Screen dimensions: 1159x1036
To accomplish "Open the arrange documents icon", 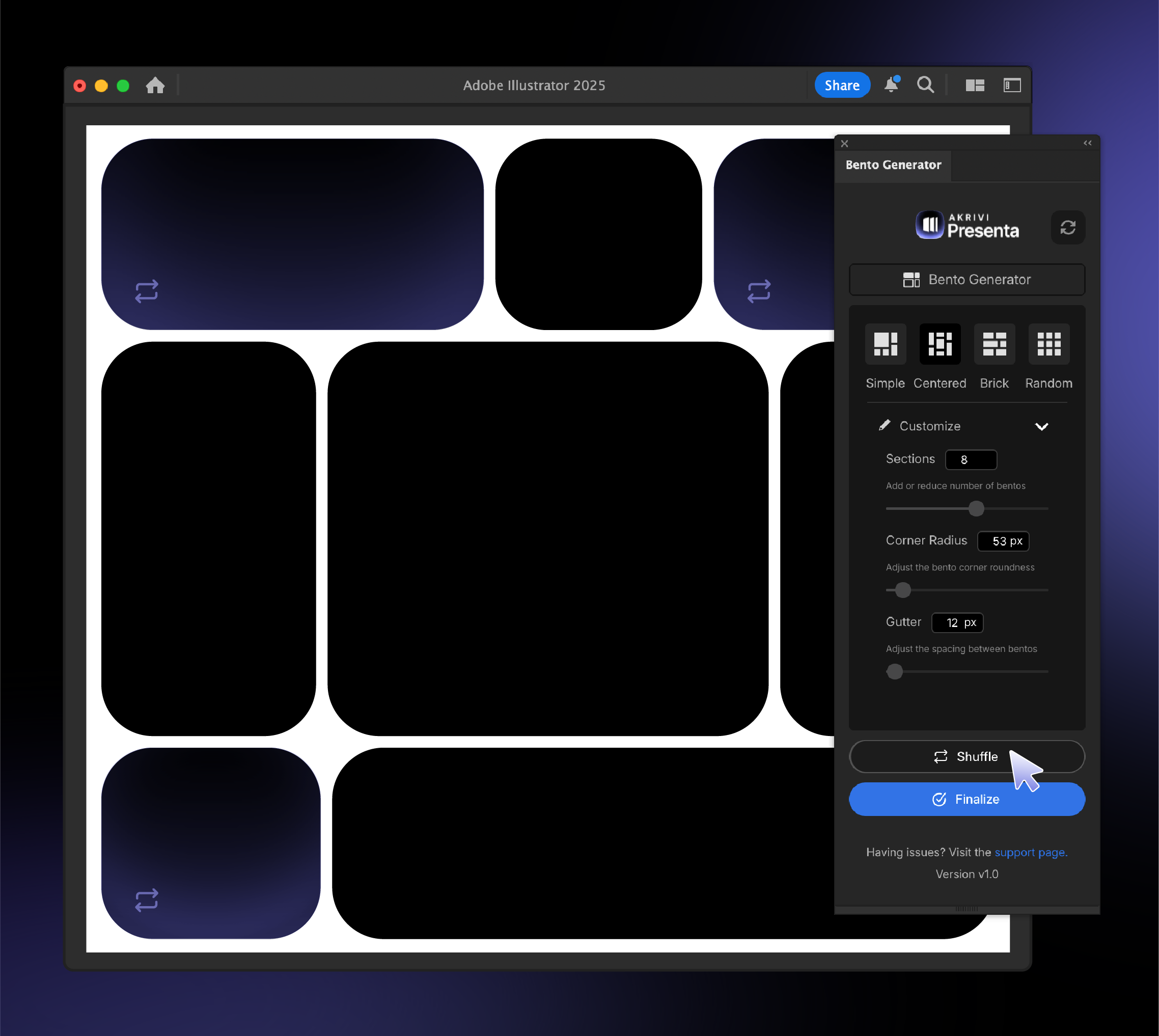I will click(x=975, y=86).
